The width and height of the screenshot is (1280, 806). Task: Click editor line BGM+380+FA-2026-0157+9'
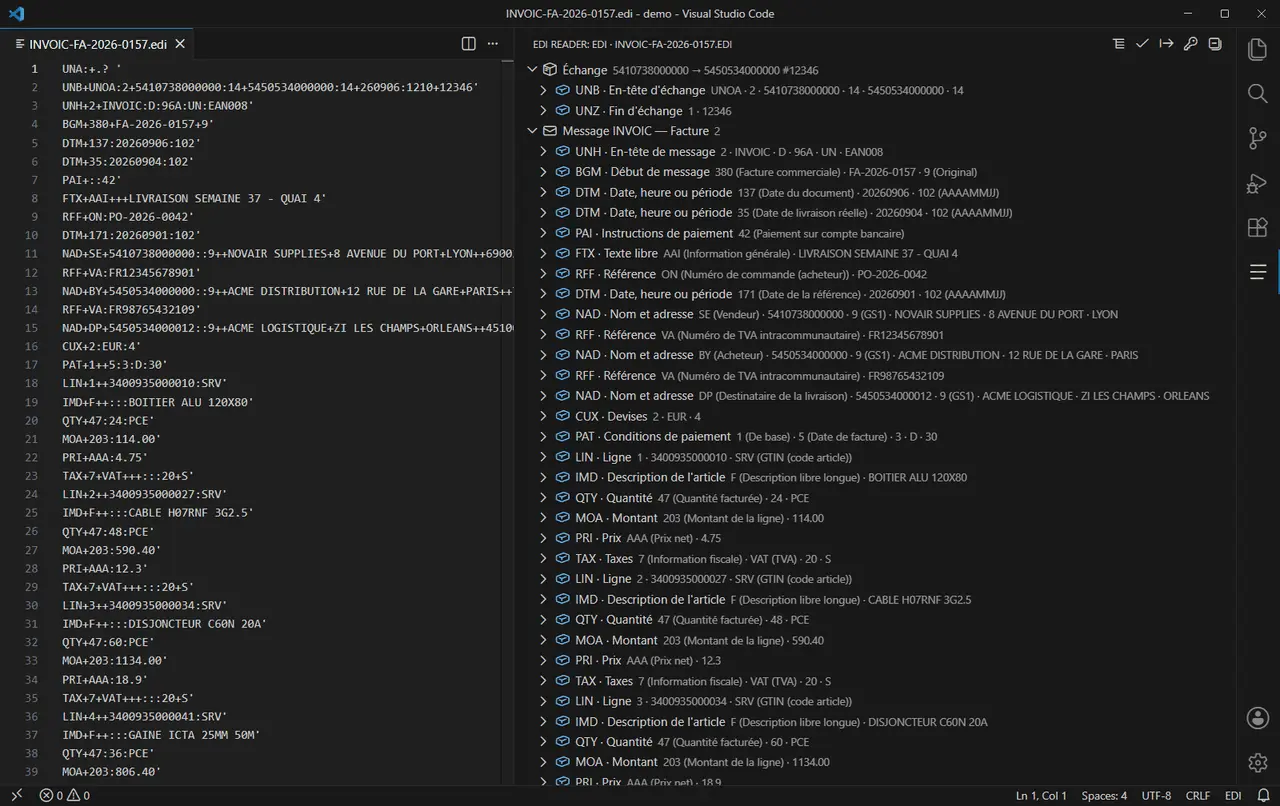click(x=138, y=124)
